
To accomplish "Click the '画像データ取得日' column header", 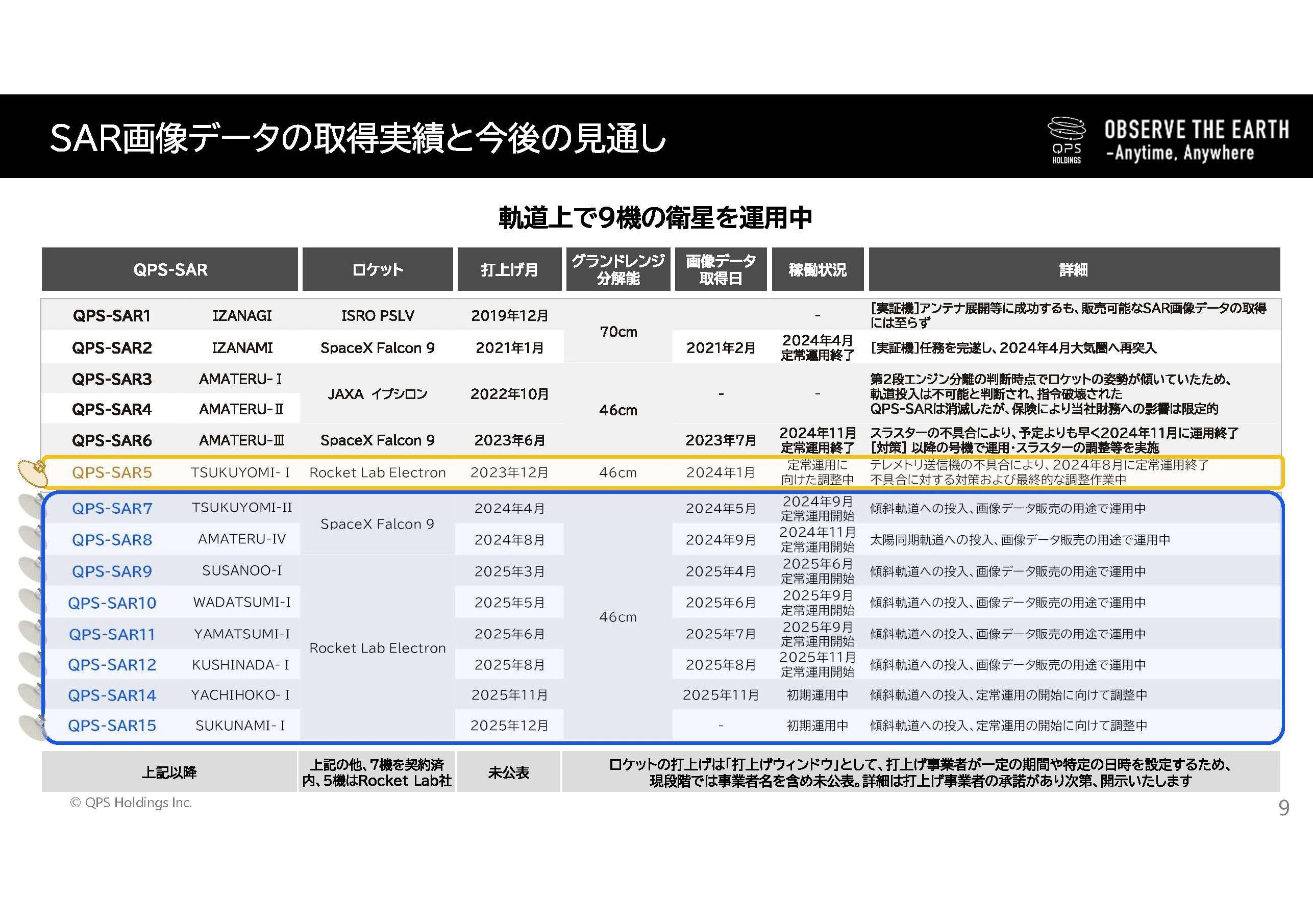I will [x=721, y=269].
